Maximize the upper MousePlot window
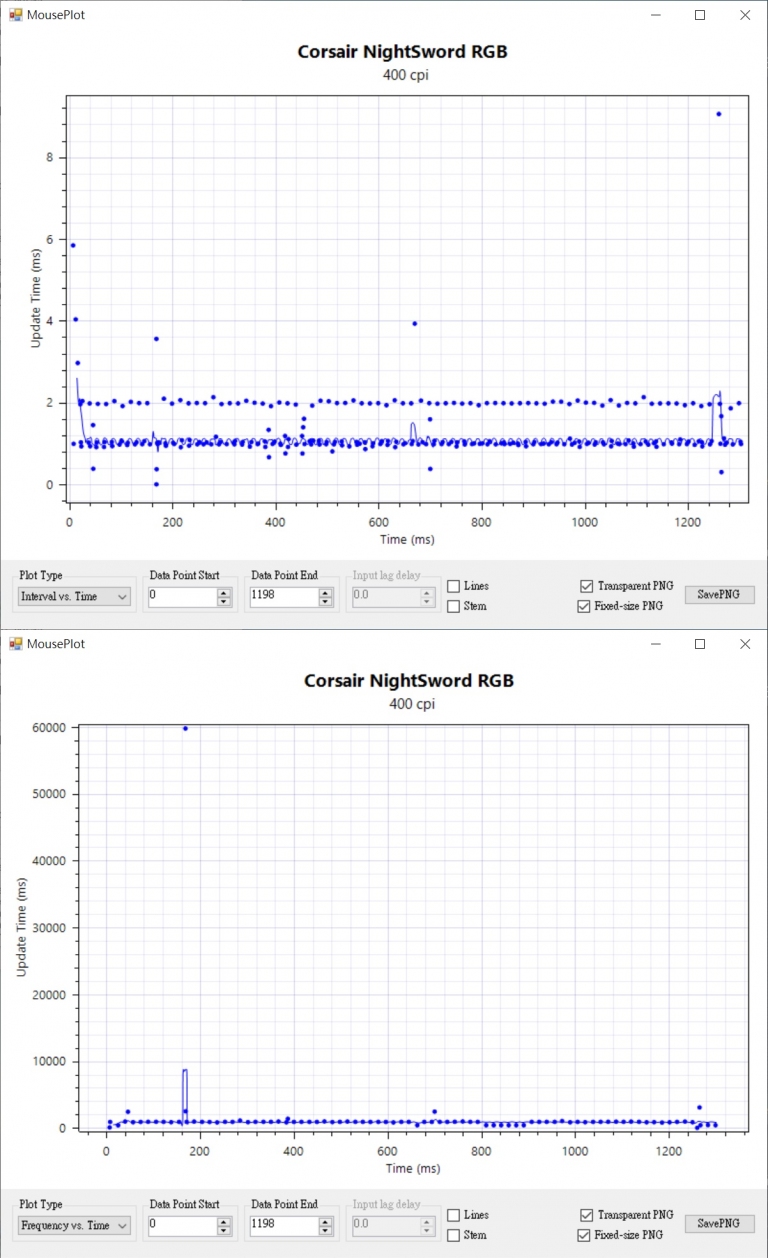The height and width of the screenshot is (1258, 768). point(700,15)
